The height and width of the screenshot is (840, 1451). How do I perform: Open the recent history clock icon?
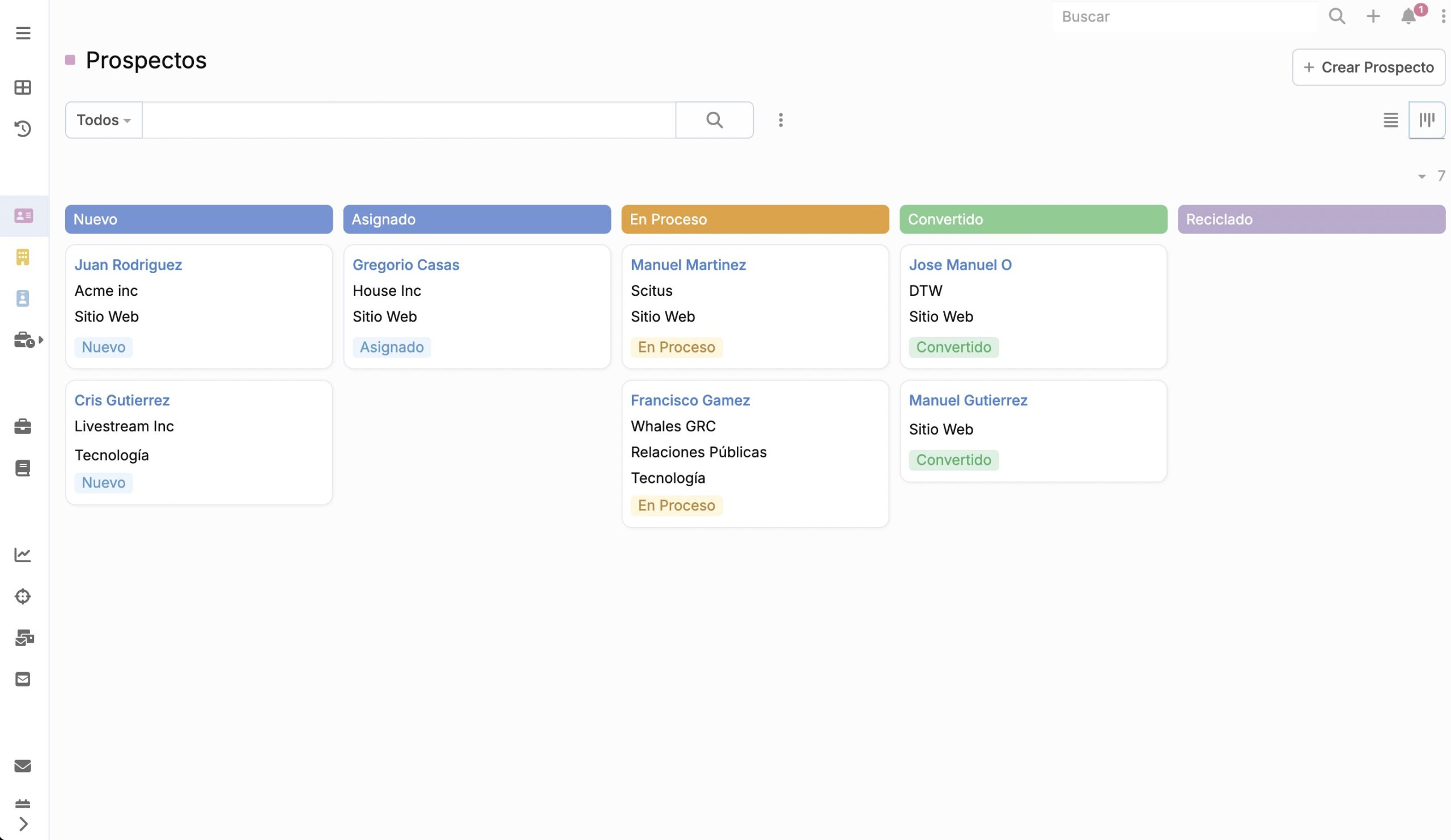click(23, 129)
